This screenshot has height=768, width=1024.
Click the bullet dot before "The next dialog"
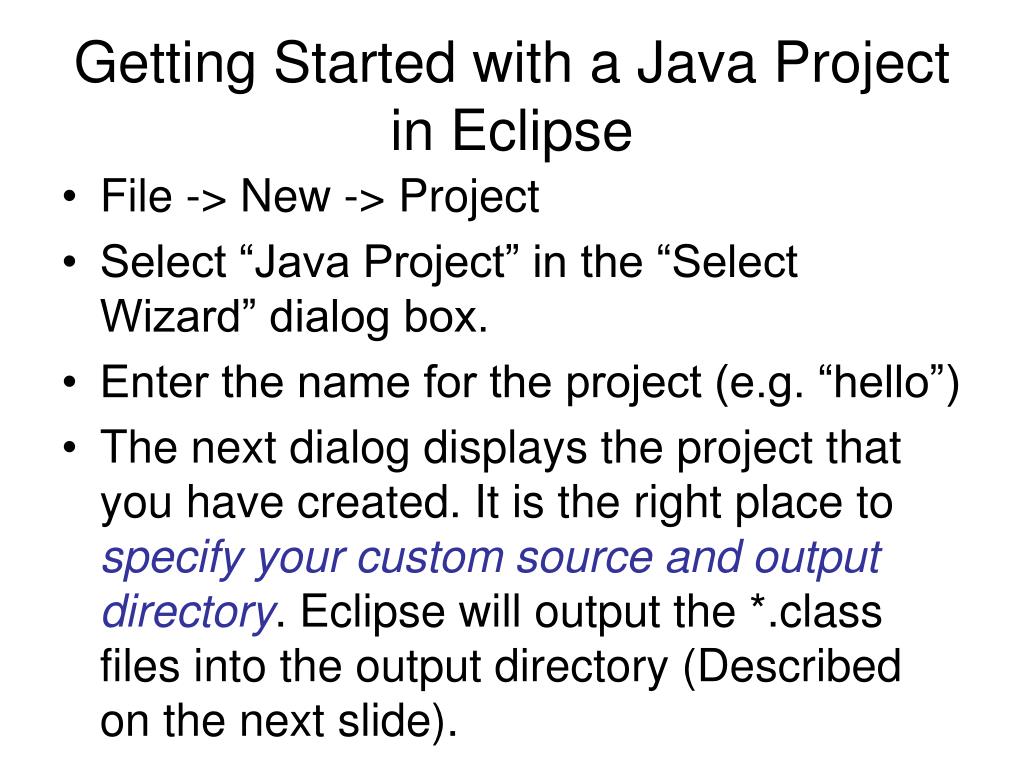70,449
